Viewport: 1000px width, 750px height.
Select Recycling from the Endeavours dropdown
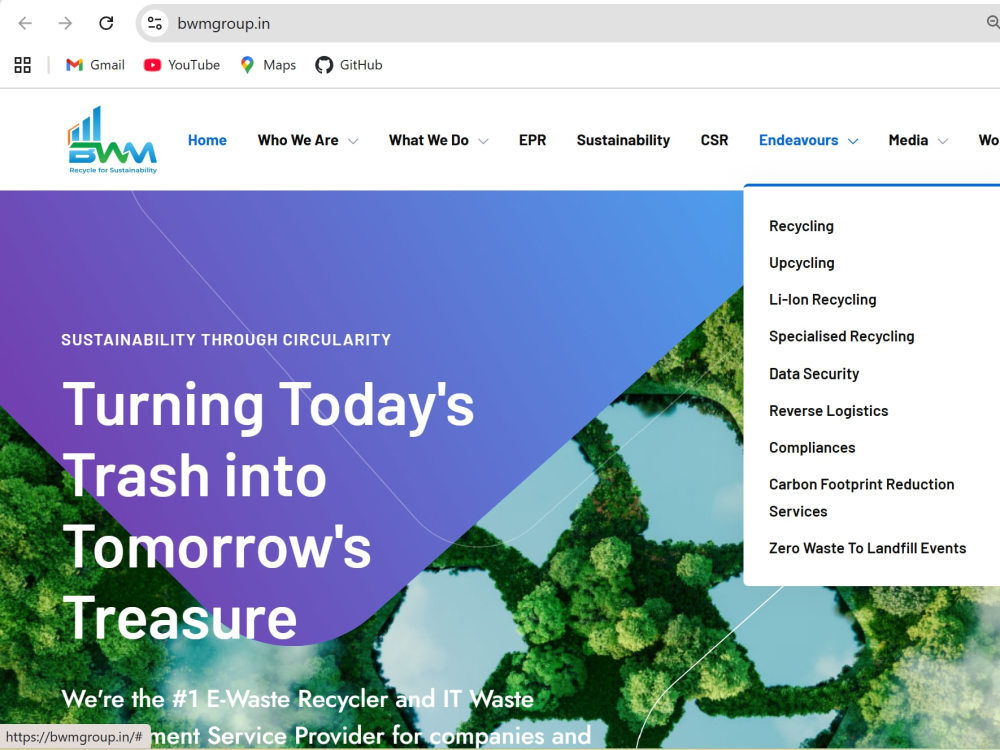801,226
